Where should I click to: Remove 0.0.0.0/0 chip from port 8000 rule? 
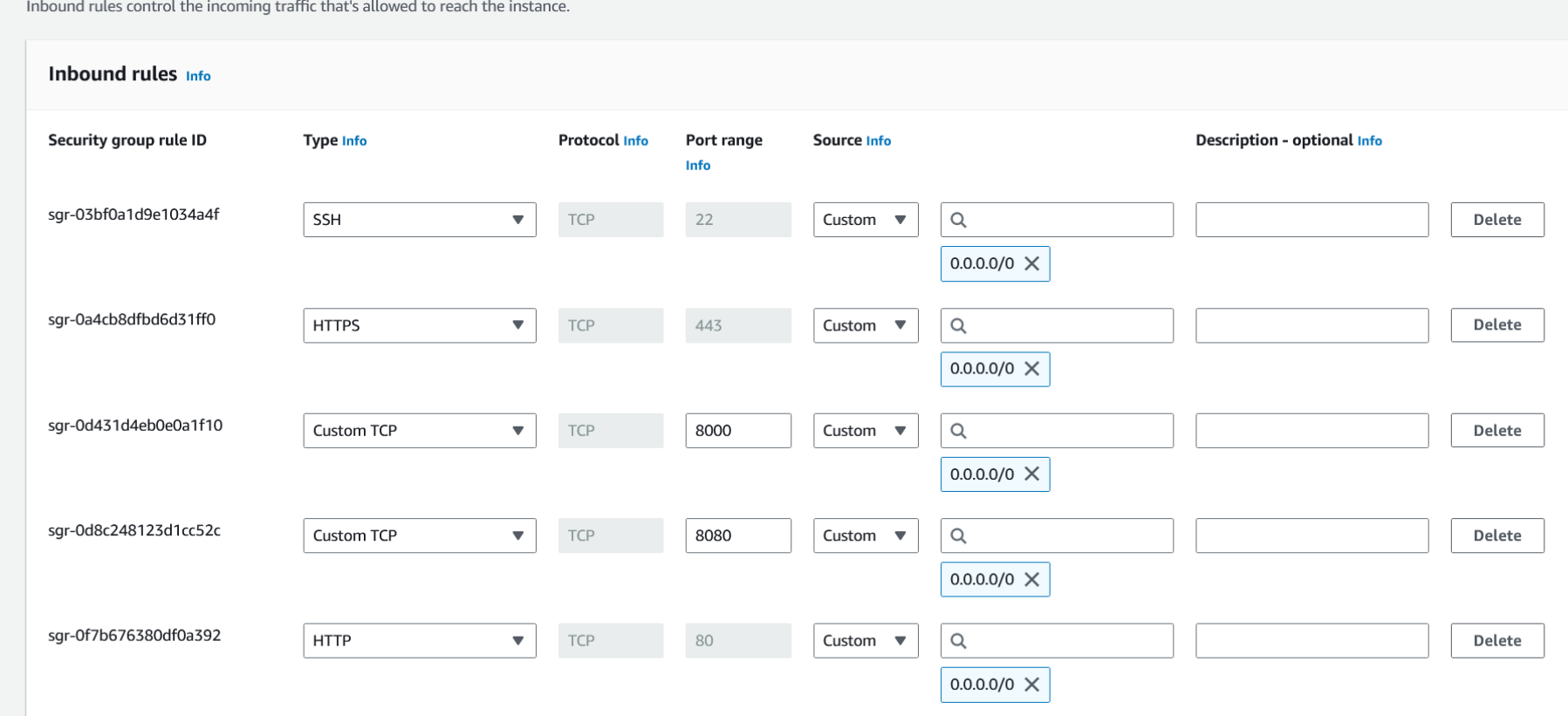click(1031, 474)
